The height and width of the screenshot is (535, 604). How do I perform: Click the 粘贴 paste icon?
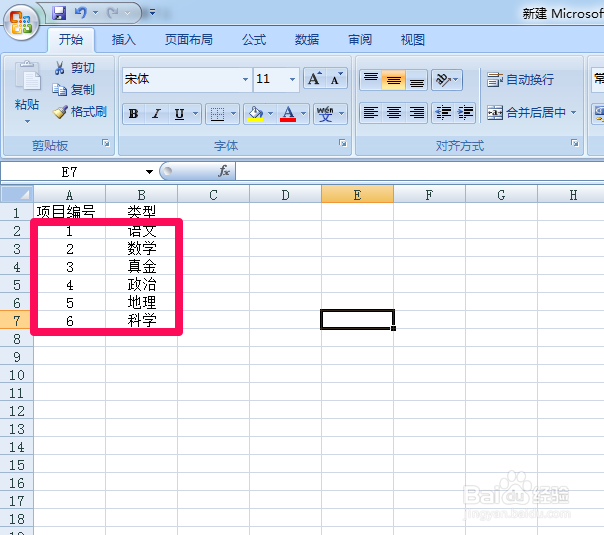27,76
